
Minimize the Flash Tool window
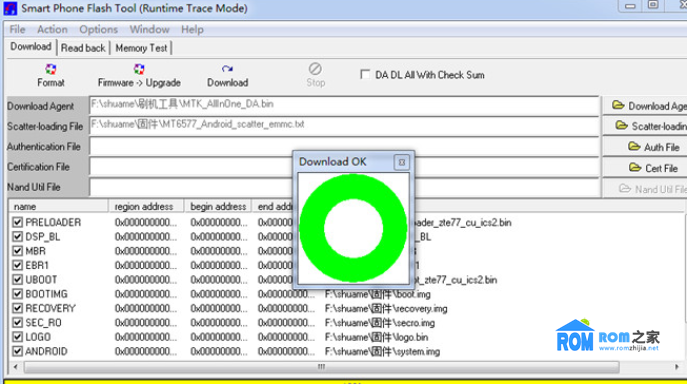tap(630, 6)
